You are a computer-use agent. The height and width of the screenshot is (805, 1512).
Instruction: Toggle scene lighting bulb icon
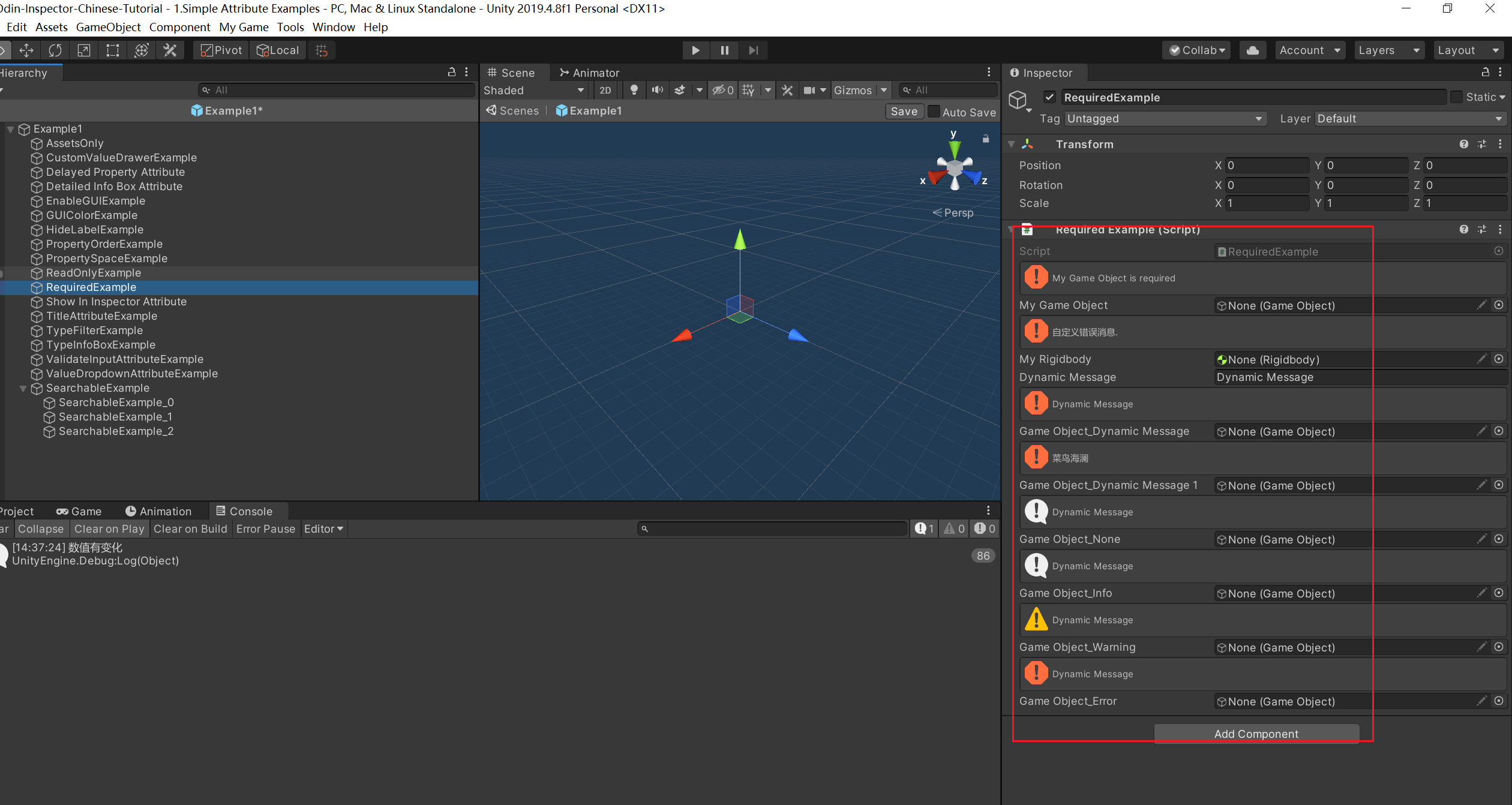pos(634,90)
